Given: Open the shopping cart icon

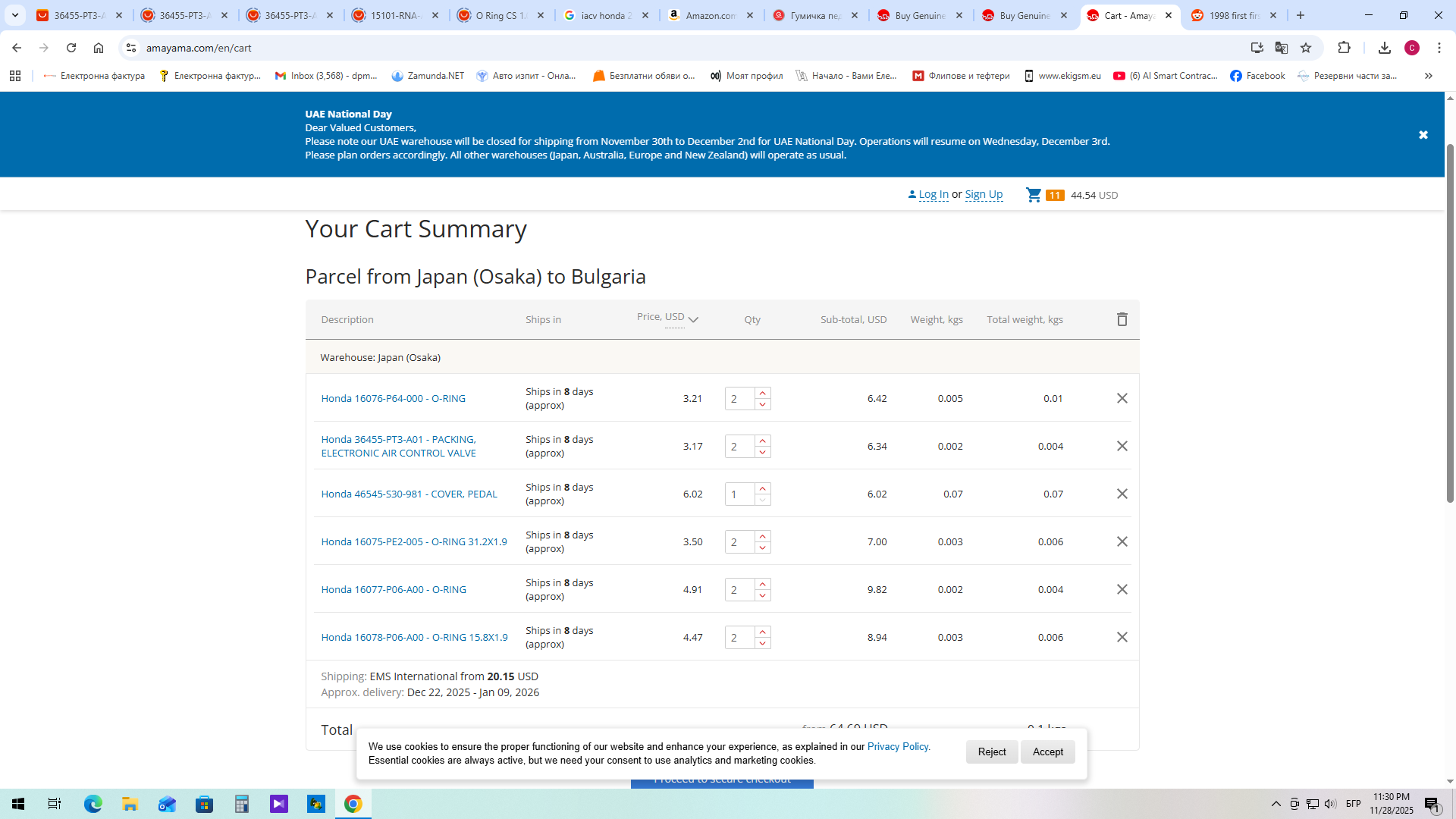Looking at the screenshot, I should (x=1033, y=195).
